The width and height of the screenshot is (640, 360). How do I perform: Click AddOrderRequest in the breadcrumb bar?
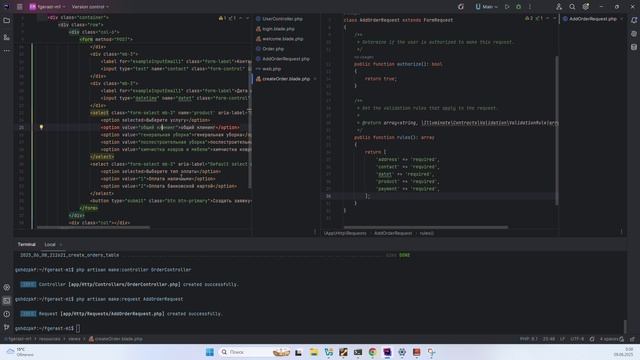(x=393, y=233)
